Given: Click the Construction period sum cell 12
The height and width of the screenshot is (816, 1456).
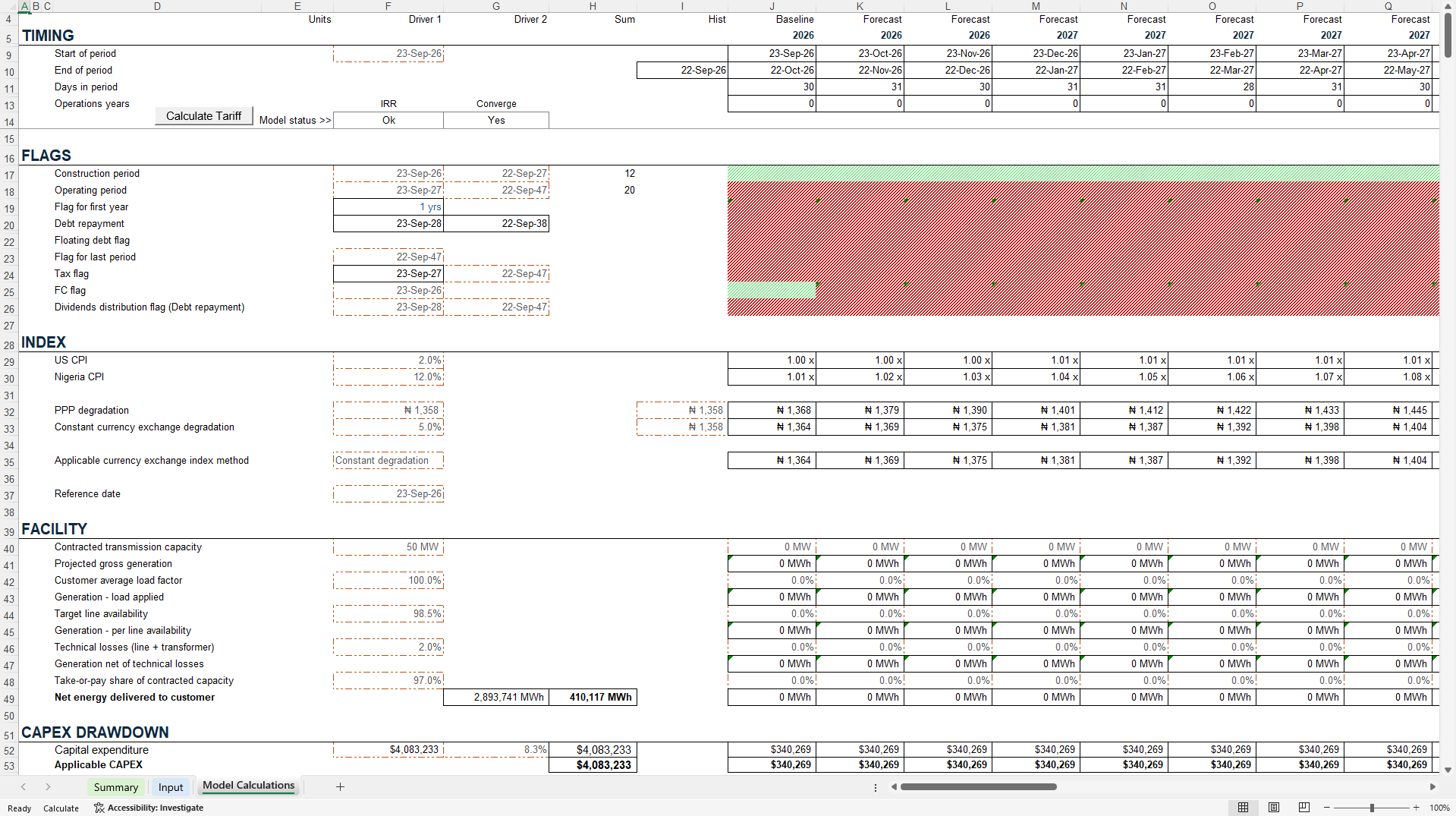Looking at the screenshot, I should tap(593, 174).
